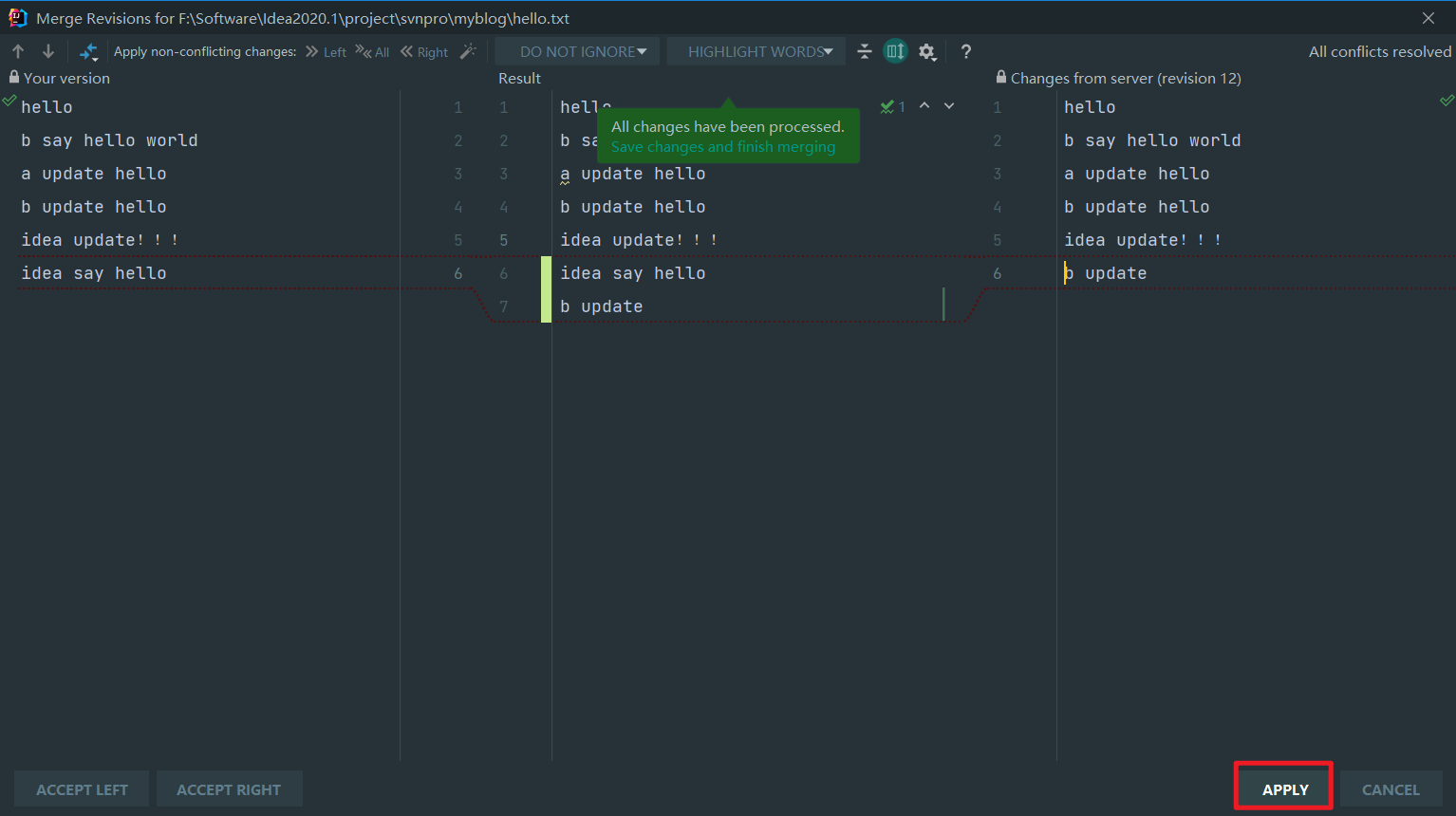Click 'b update' line in server changes pane
Viewport: 1456px width, 816px height.
1106,273
